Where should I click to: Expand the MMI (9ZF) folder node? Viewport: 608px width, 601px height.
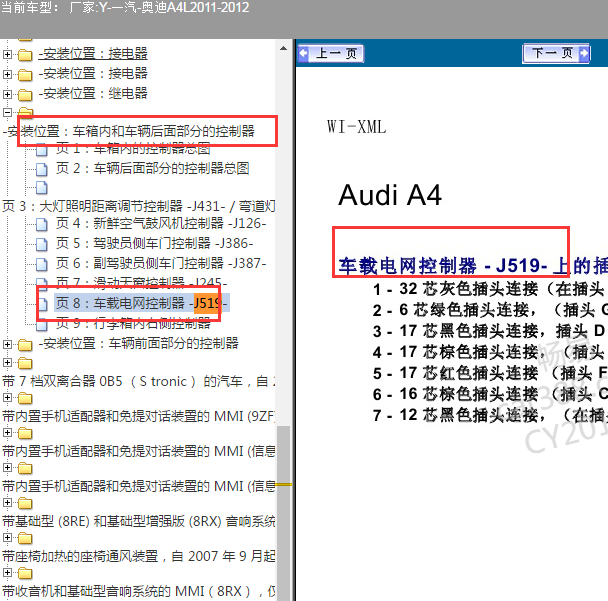(7, 397)
